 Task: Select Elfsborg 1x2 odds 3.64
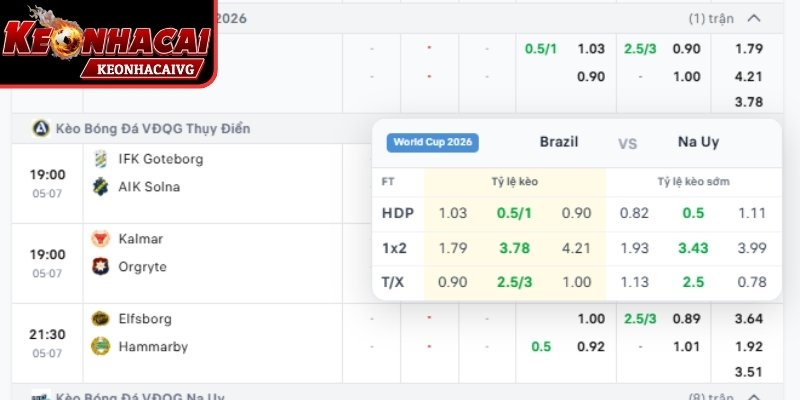tap(748, 319)
